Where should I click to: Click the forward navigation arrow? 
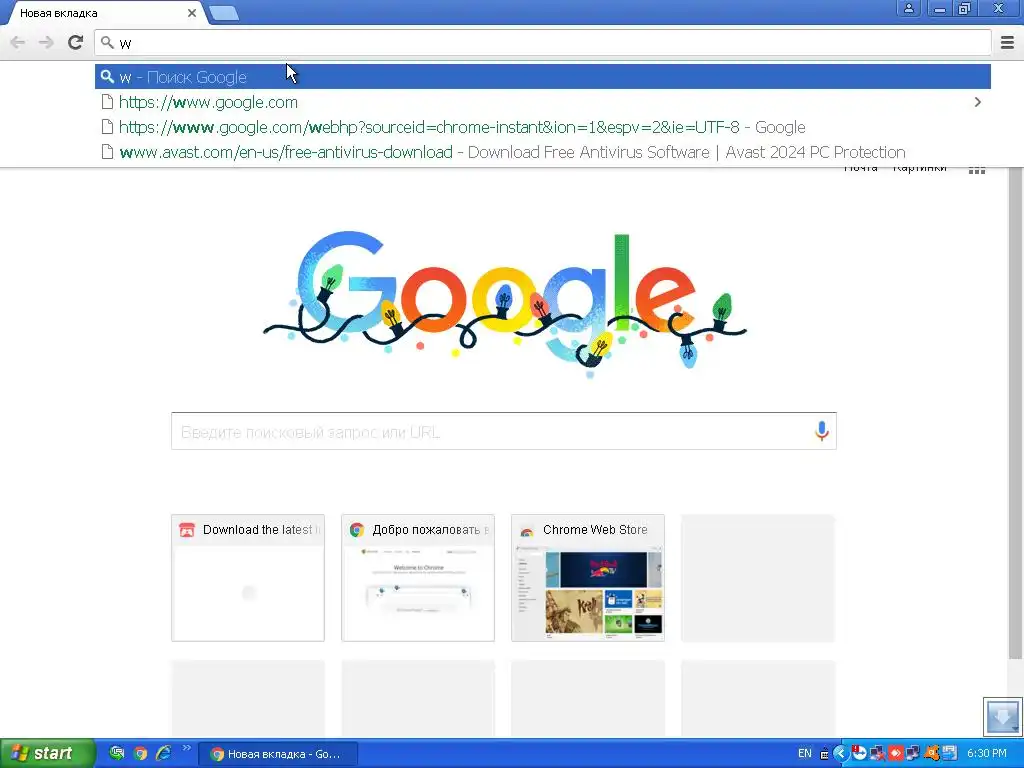click(x=46, y=42)
